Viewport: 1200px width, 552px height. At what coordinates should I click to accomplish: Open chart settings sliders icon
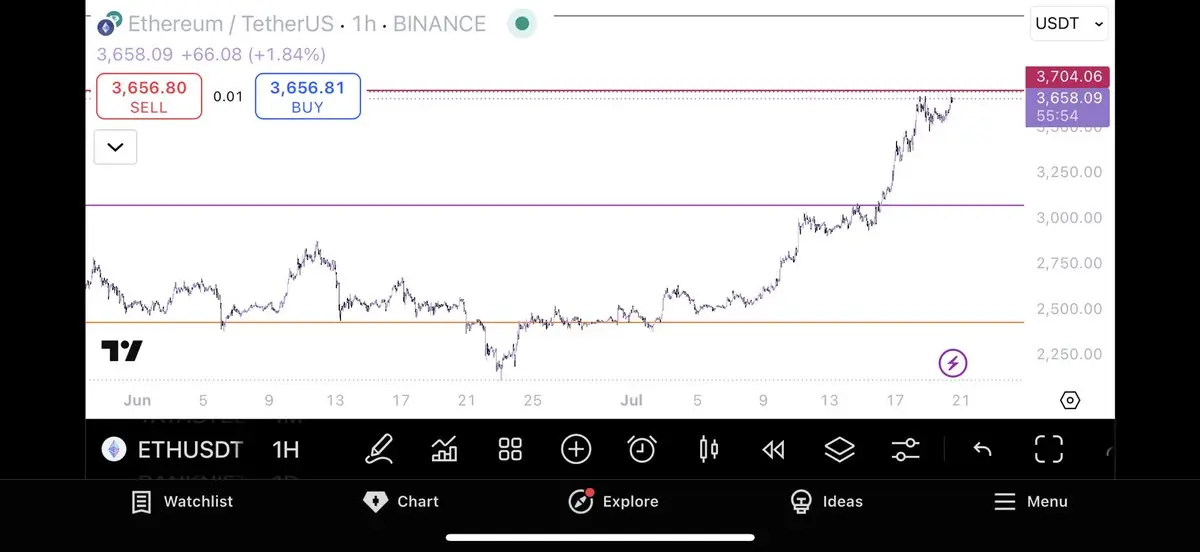click(x=905, y=449)
